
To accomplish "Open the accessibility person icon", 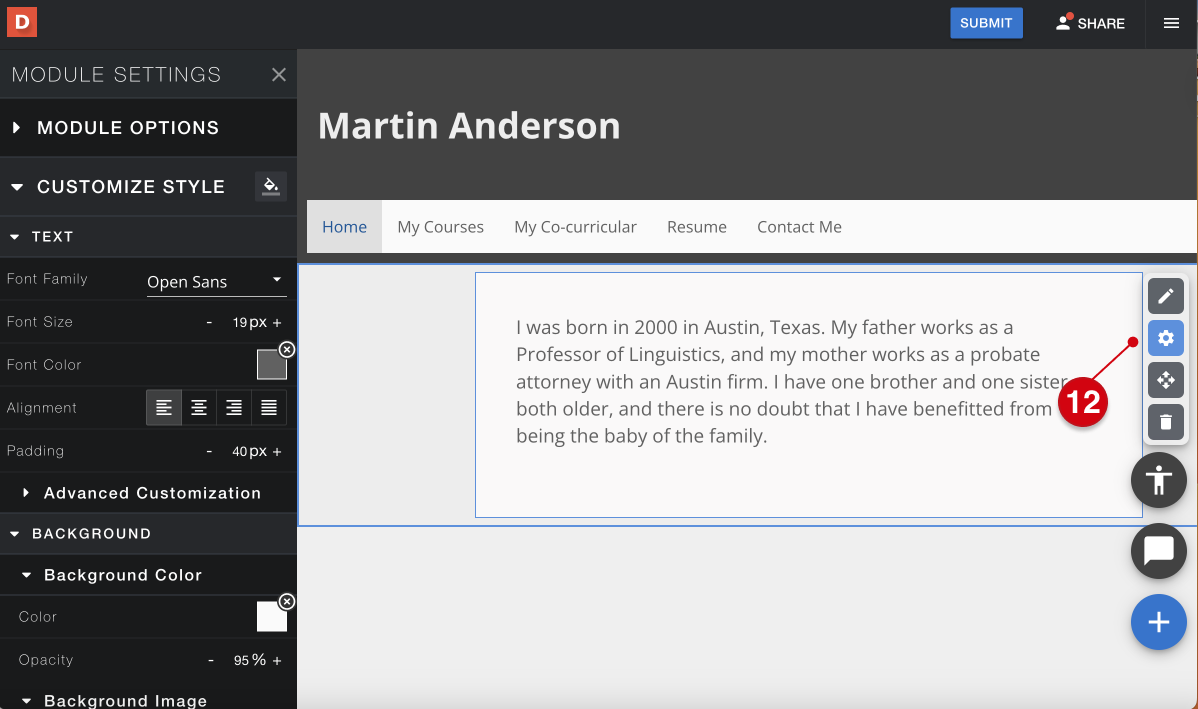I will [x=1158, y=480].
